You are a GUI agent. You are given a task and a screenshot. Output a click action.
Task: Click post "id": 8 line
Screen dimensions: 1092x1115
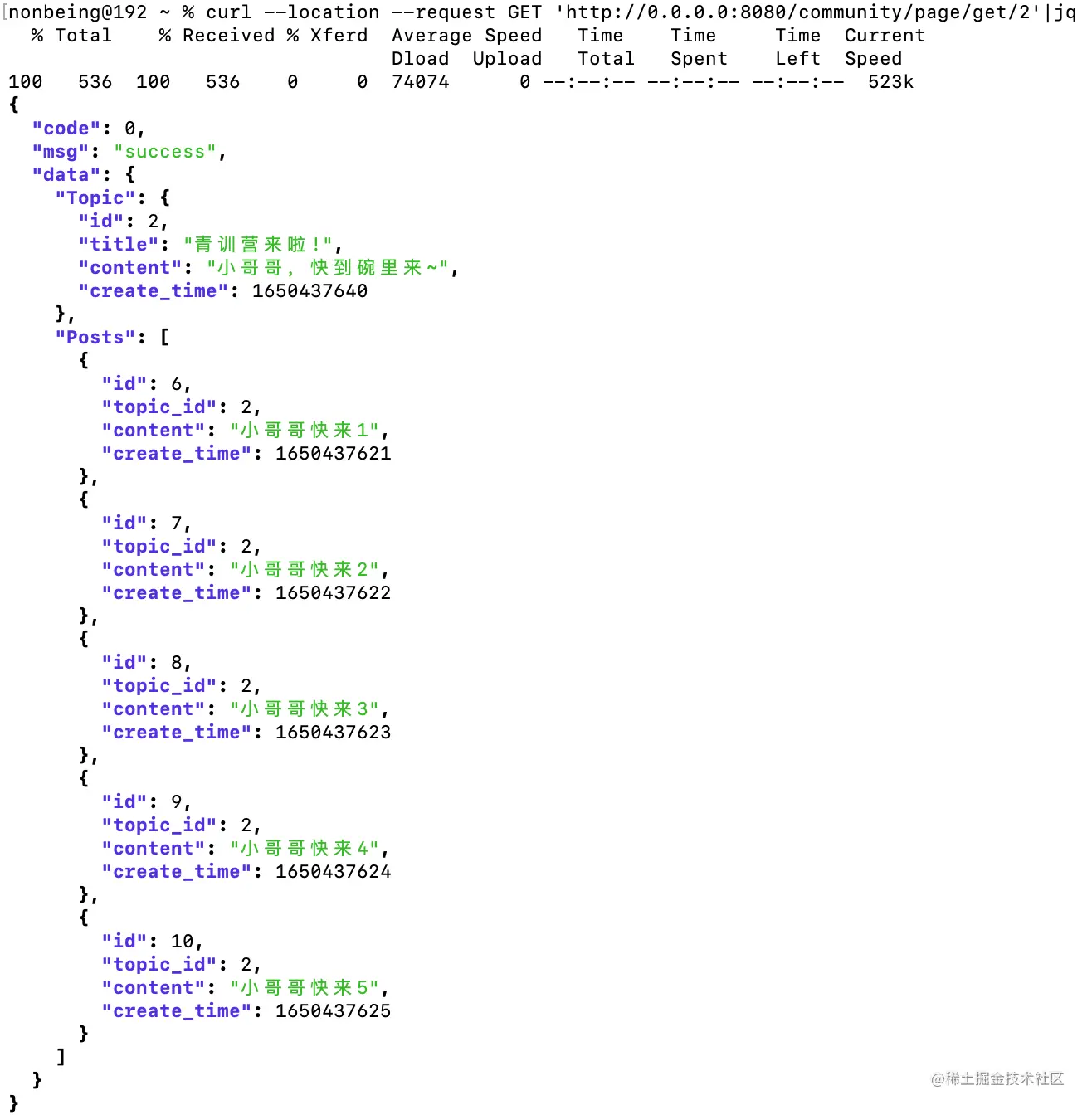(x=146, y=663)
